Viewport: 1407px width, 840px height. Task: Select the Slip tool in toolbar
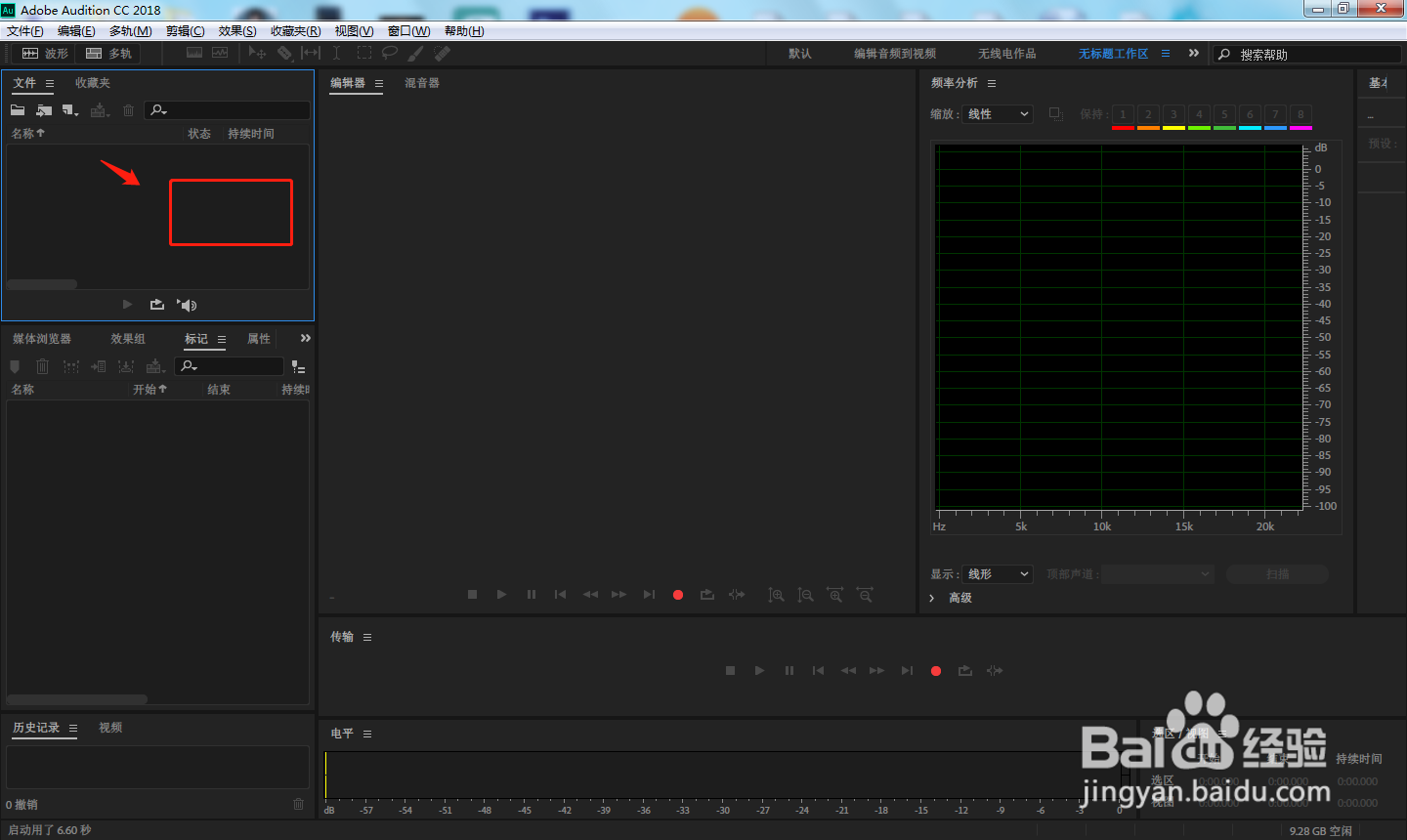pos(311,53)
